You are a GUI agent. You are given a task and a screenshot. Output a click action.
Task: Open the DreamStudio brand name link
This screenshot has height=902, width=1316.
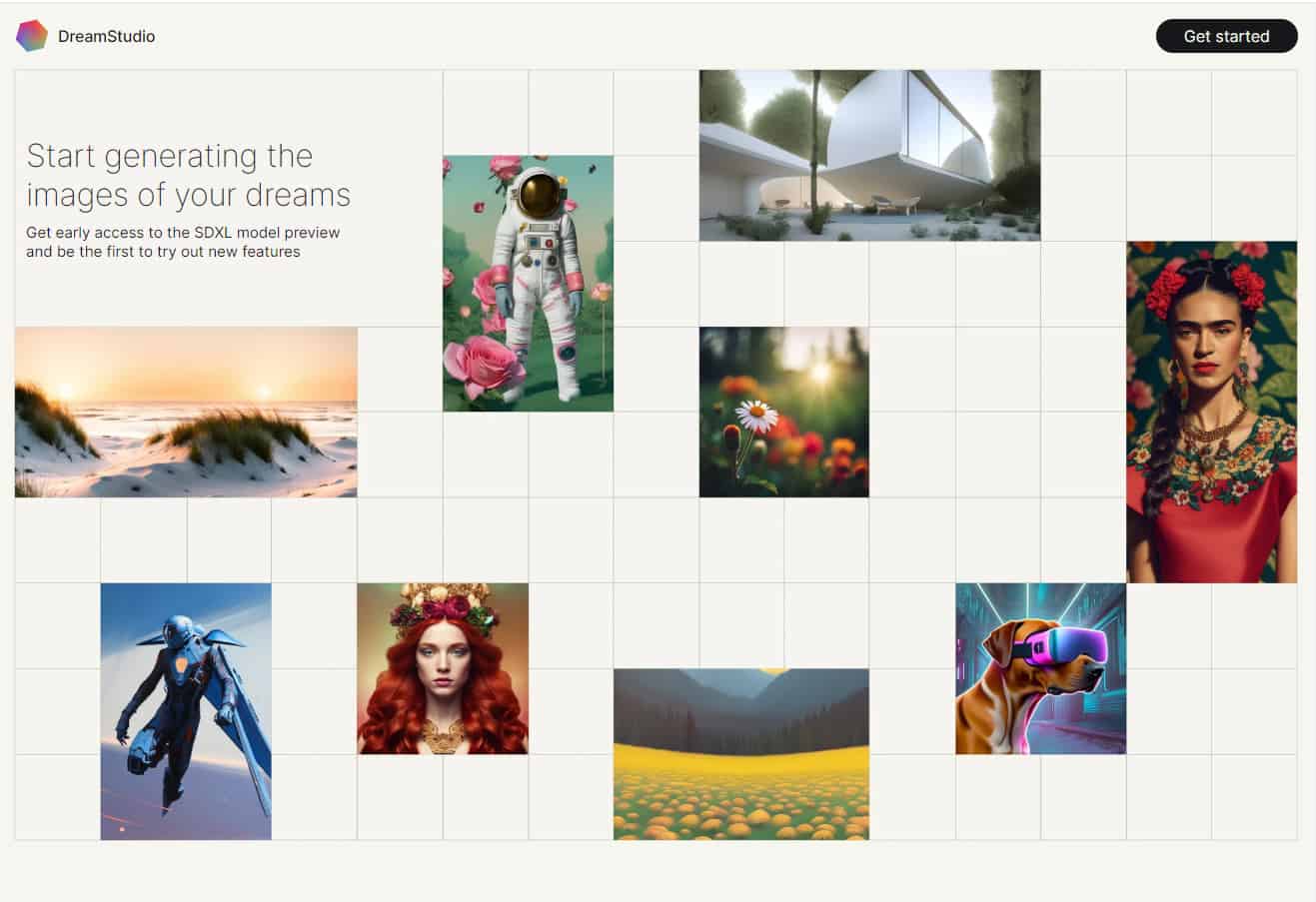(x=106, y=36)
